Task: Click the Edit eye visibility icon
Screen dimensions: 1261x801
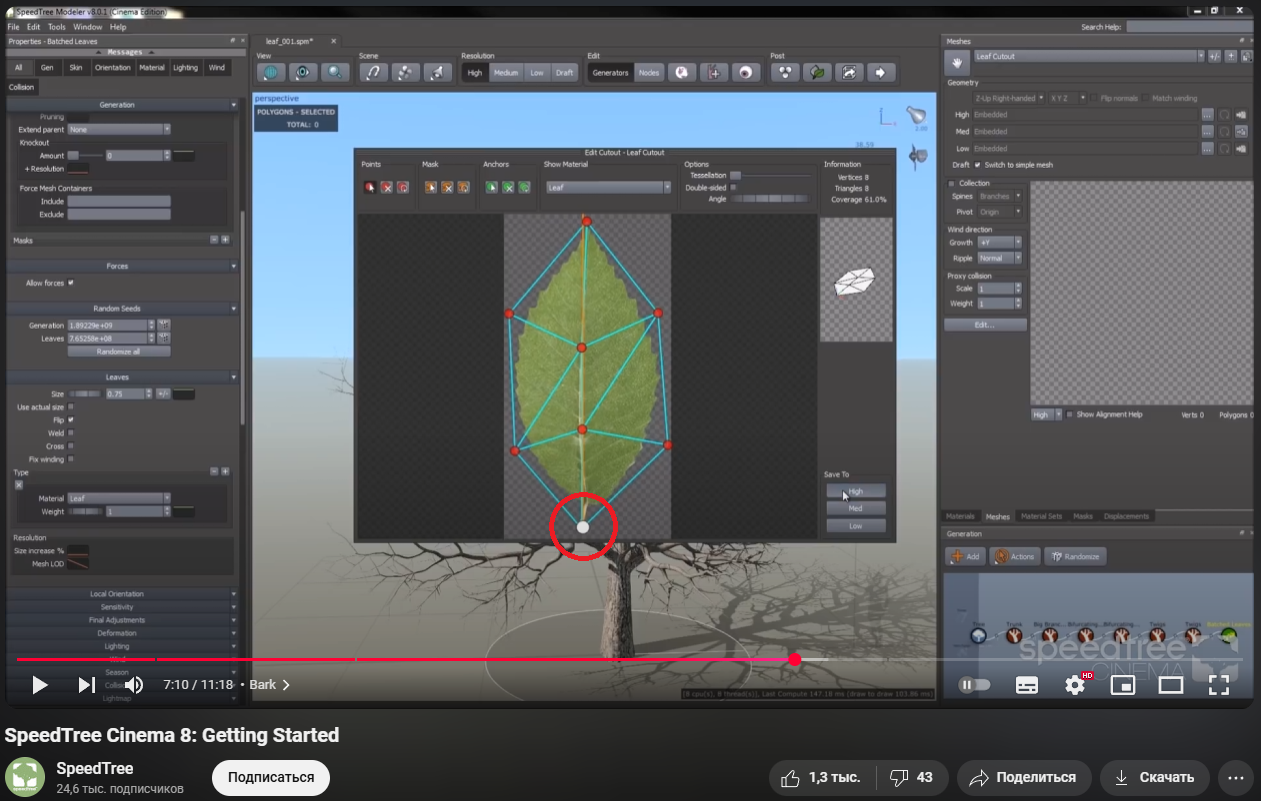Action: tap(745, 72)
